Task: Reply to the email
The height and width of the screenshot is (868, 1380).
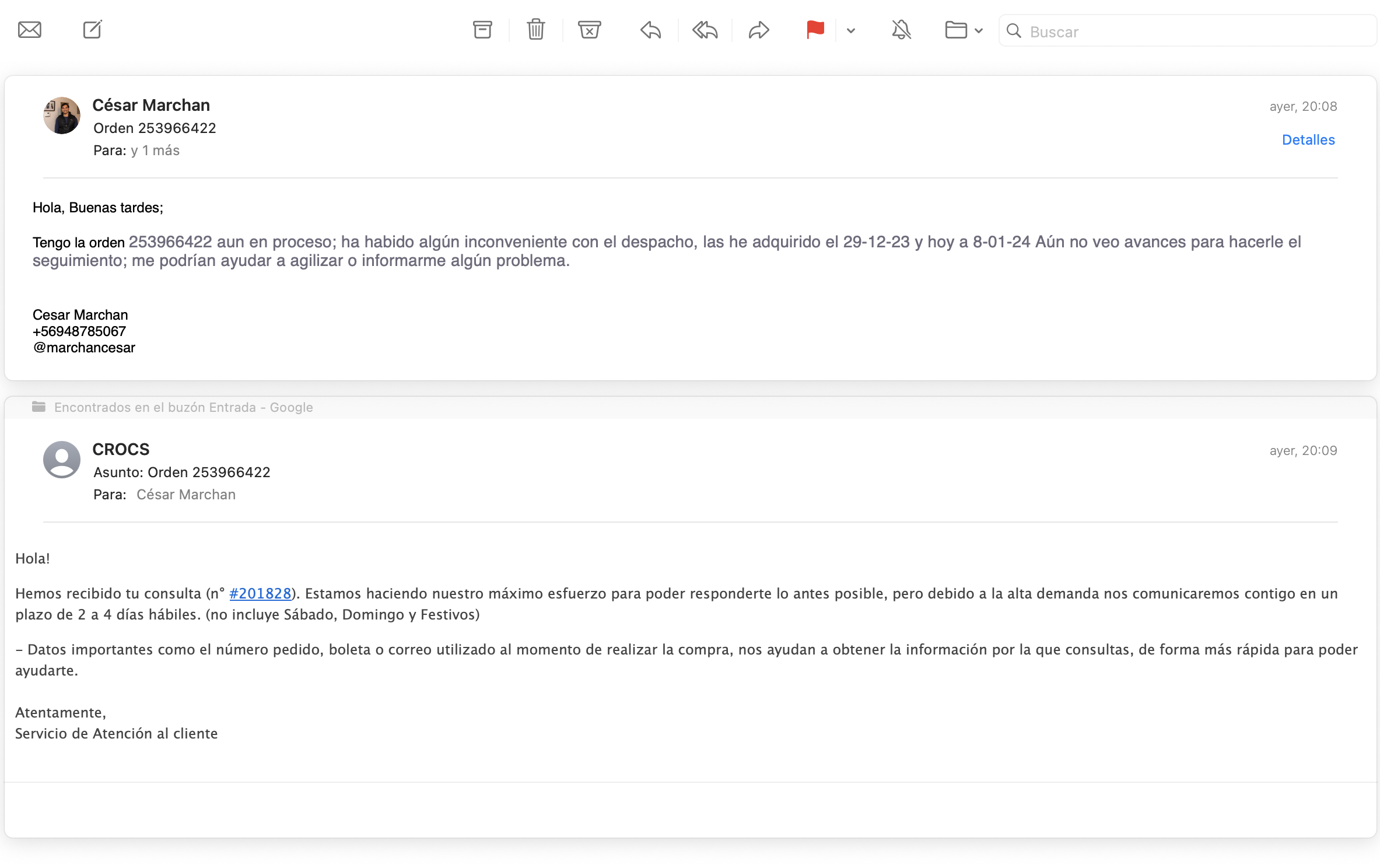Action: click(650, 30)
